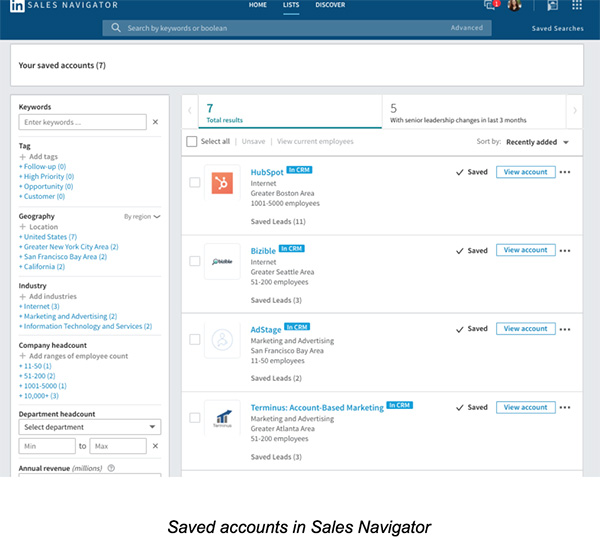Viewport: 600px width, 540px height.
Task: Click View account button for Terminus
Action: click(x=525, y=407)
